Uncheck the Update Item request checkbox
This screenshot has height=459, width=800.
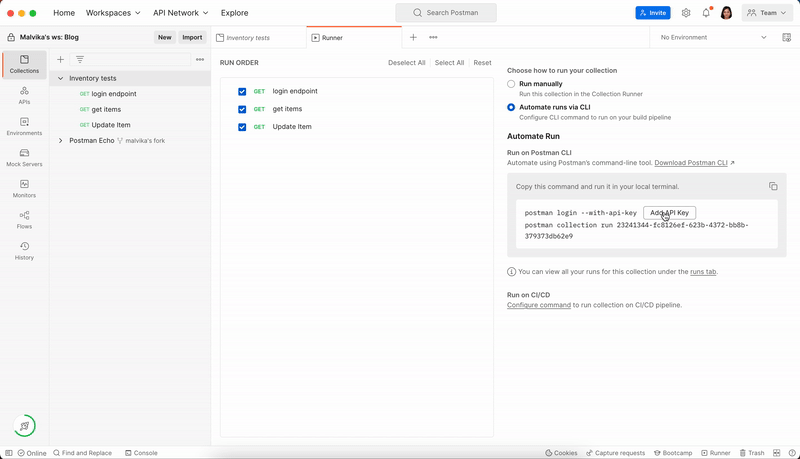tap(242, 127)
